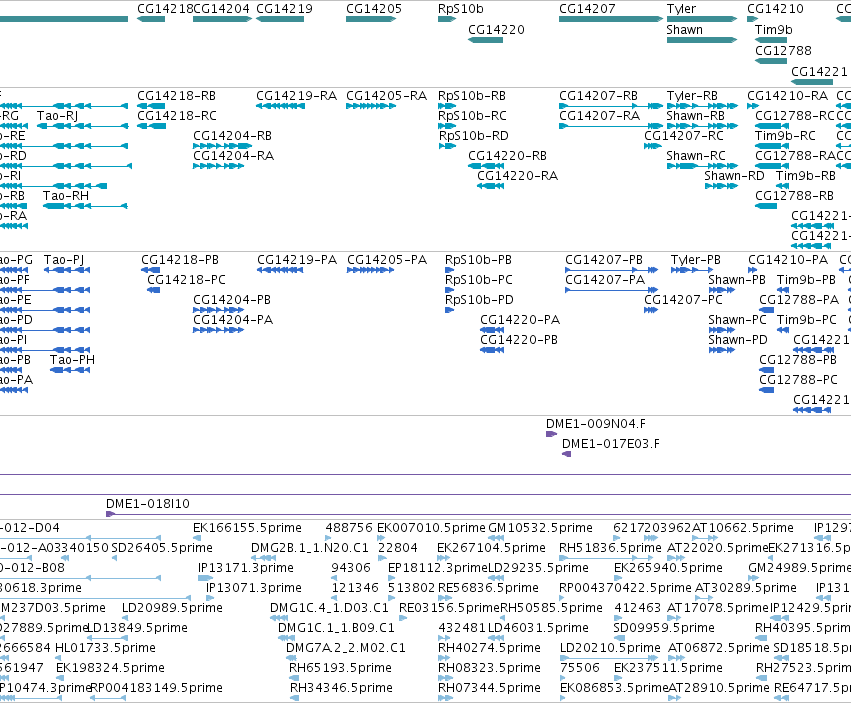Select the 'CG12788-RB' transcript label
Viewport: 851px width, 703px height.
795,196
